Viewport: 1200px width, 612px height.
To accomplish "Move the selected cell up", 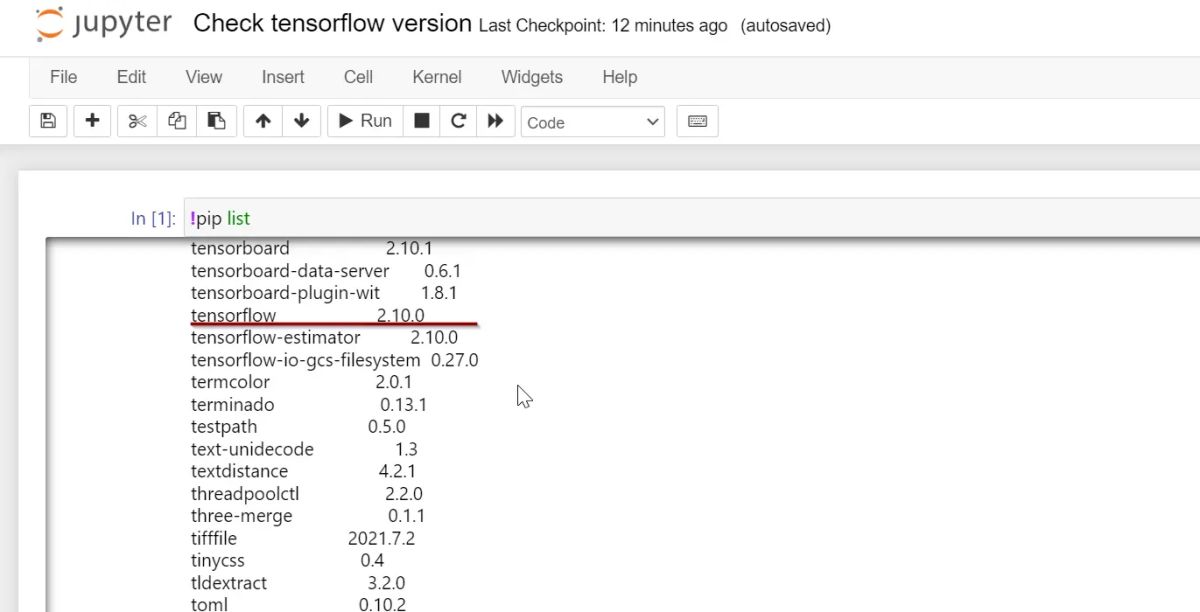I will coord(263,121).
